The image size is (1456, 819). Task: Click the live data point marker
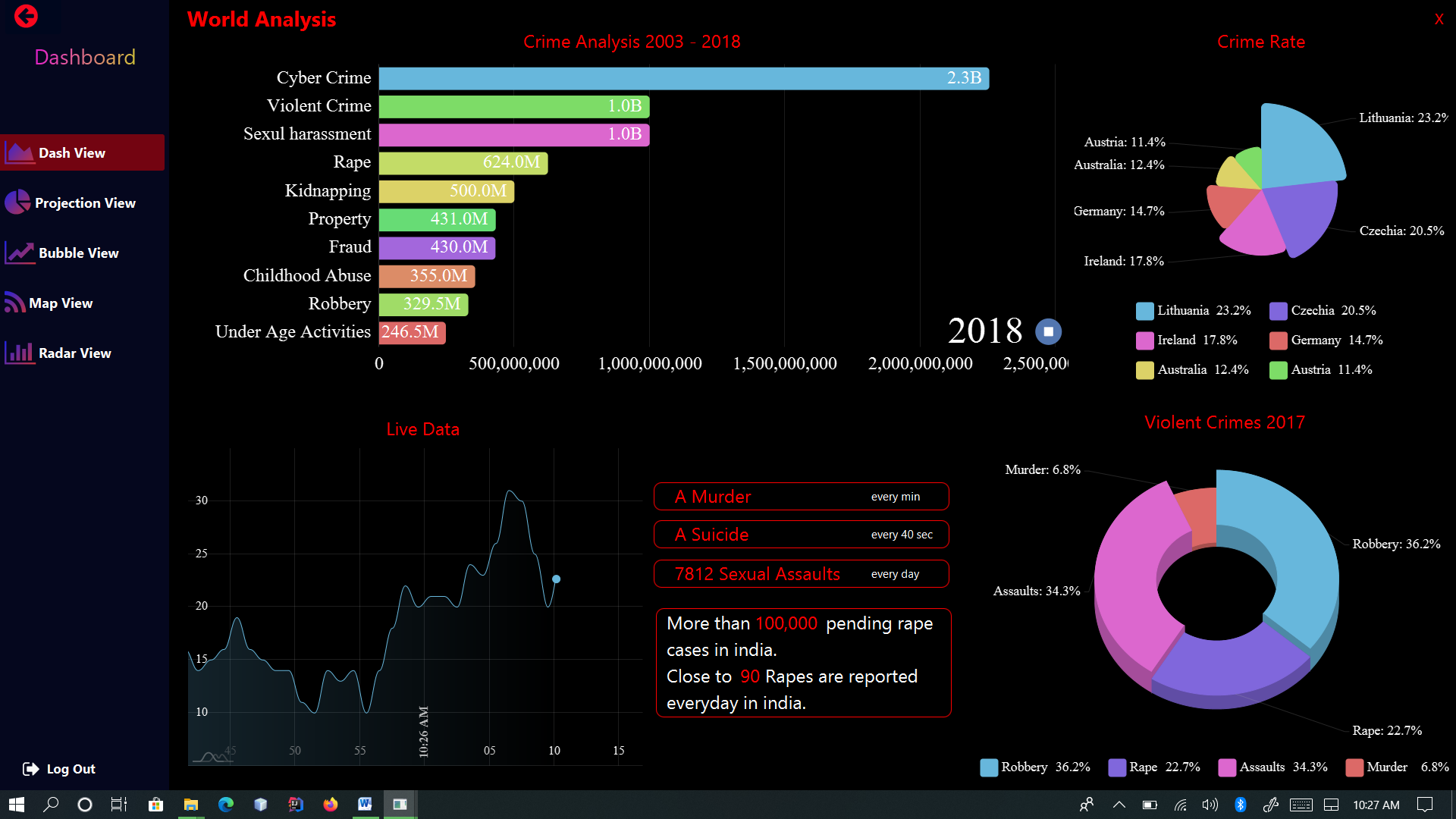tap(556, 579)
